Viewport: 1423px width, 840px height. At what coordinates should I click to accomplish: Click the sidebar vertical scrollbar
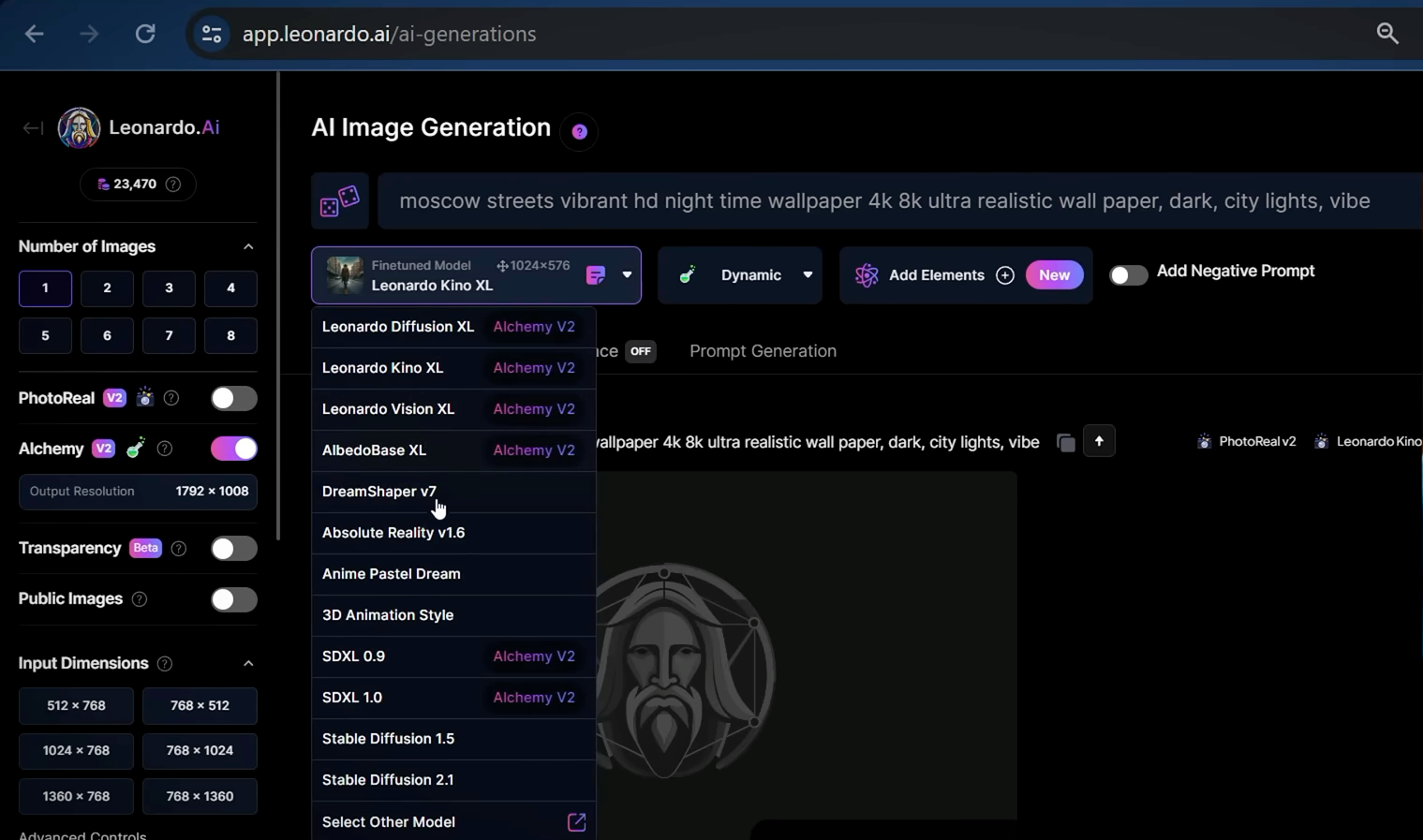click(x=277, y=306)
